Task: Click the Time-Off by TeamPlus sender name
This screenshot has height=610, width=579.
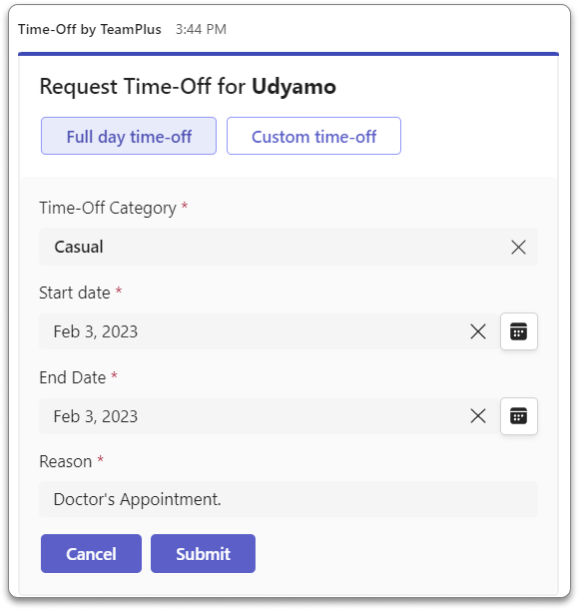Action: tap(89, 29)
